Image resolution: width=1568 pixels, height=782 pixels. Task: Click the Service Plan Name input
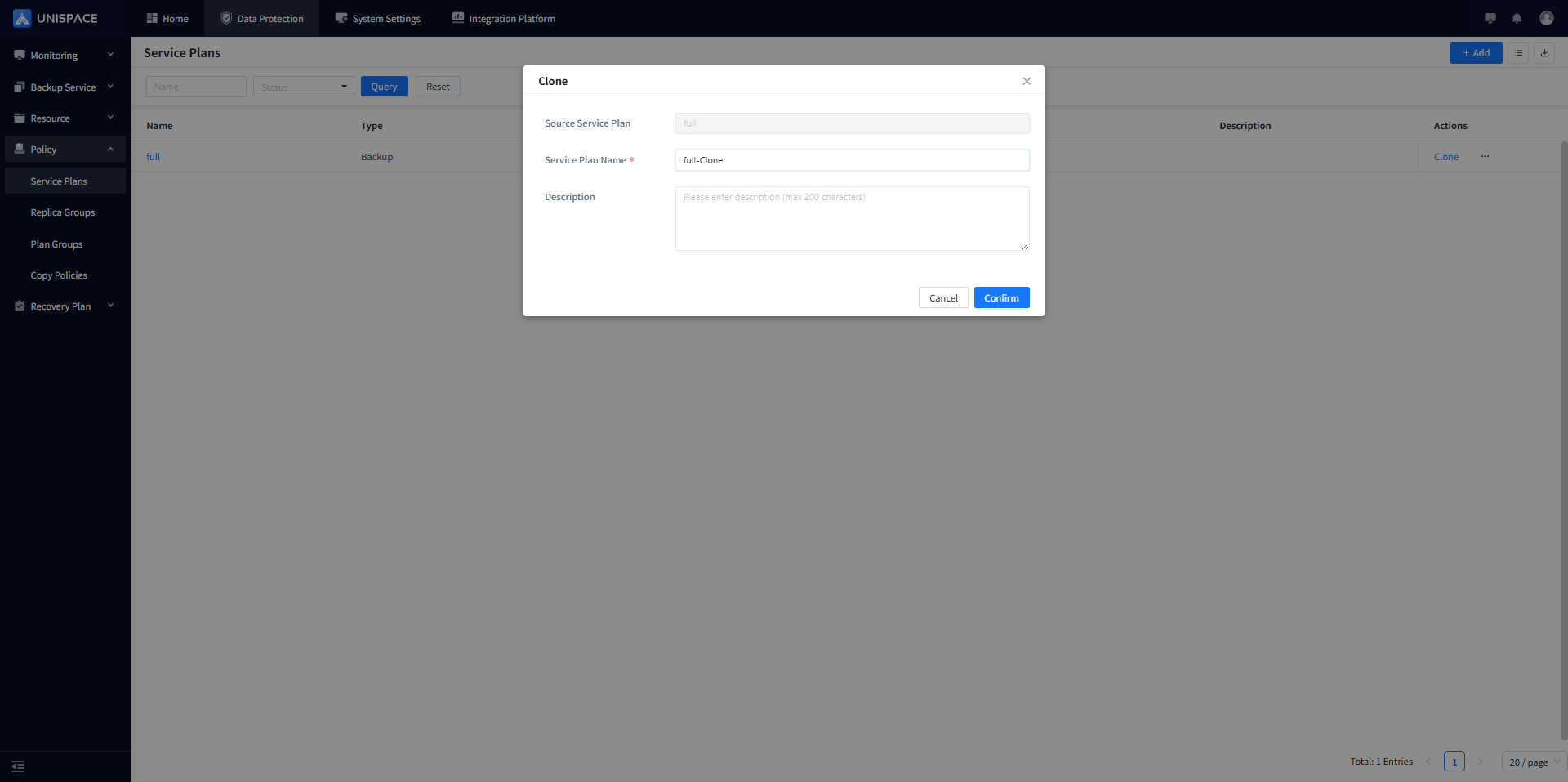(852, 160)
